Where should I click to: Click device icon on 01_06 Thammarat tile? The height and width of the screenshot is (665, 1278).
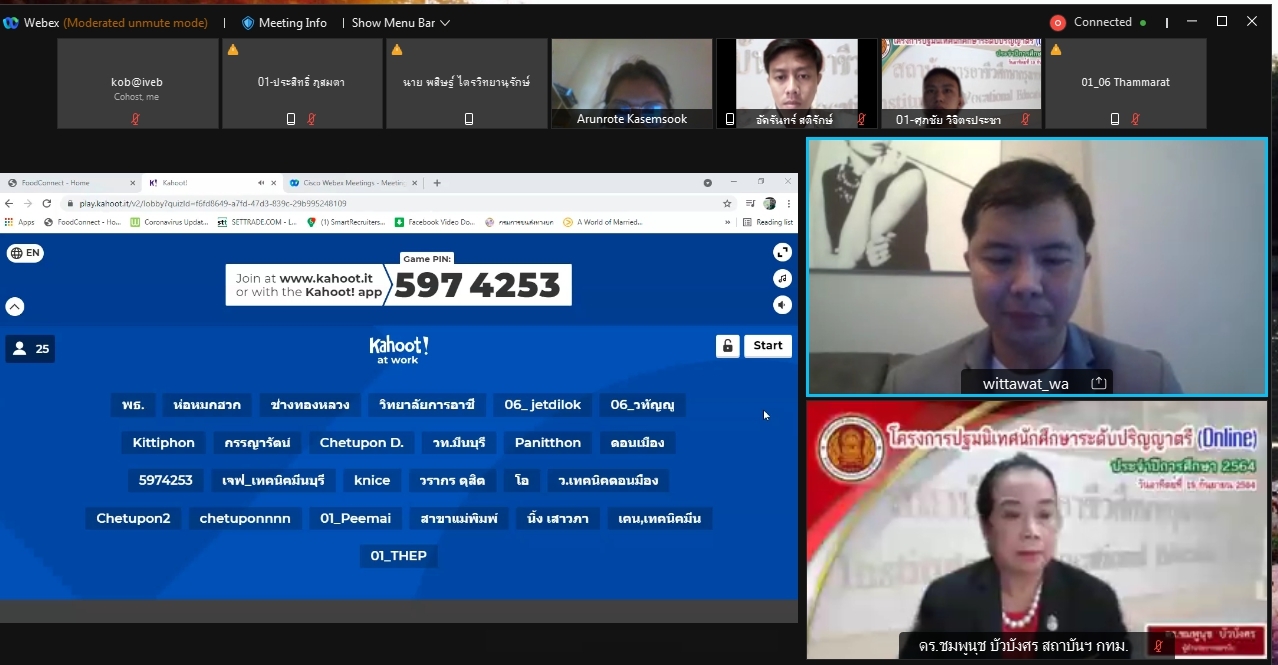[1115, 118]
